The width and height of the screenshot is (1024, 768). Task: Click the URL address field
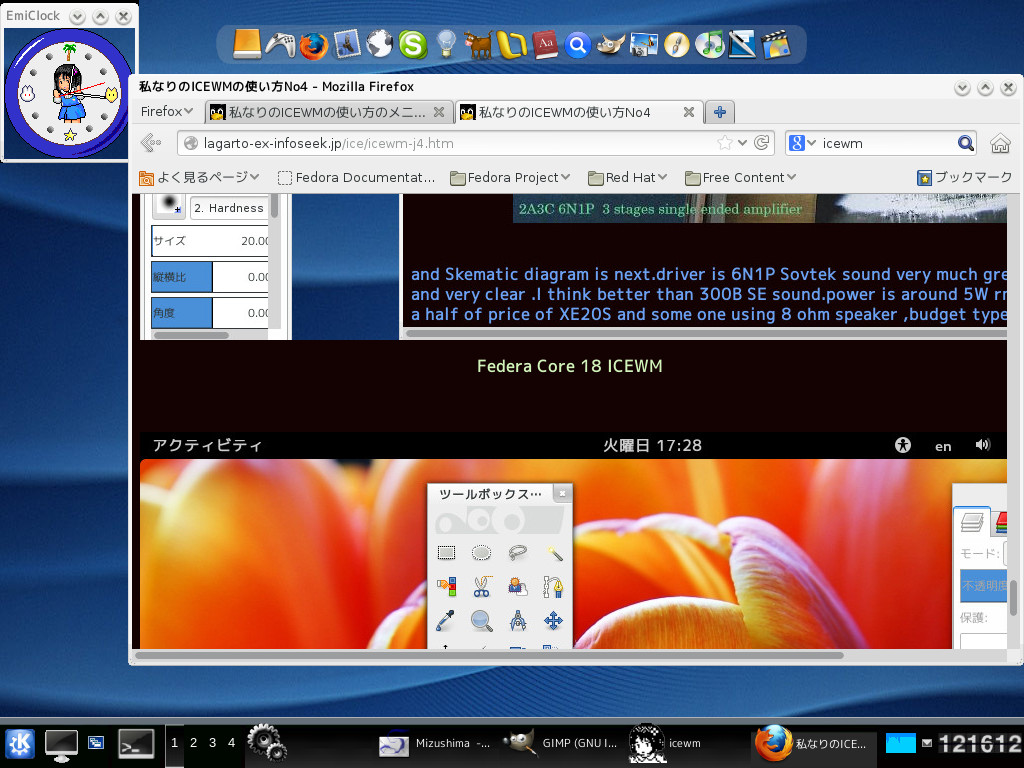pos(450,143)
